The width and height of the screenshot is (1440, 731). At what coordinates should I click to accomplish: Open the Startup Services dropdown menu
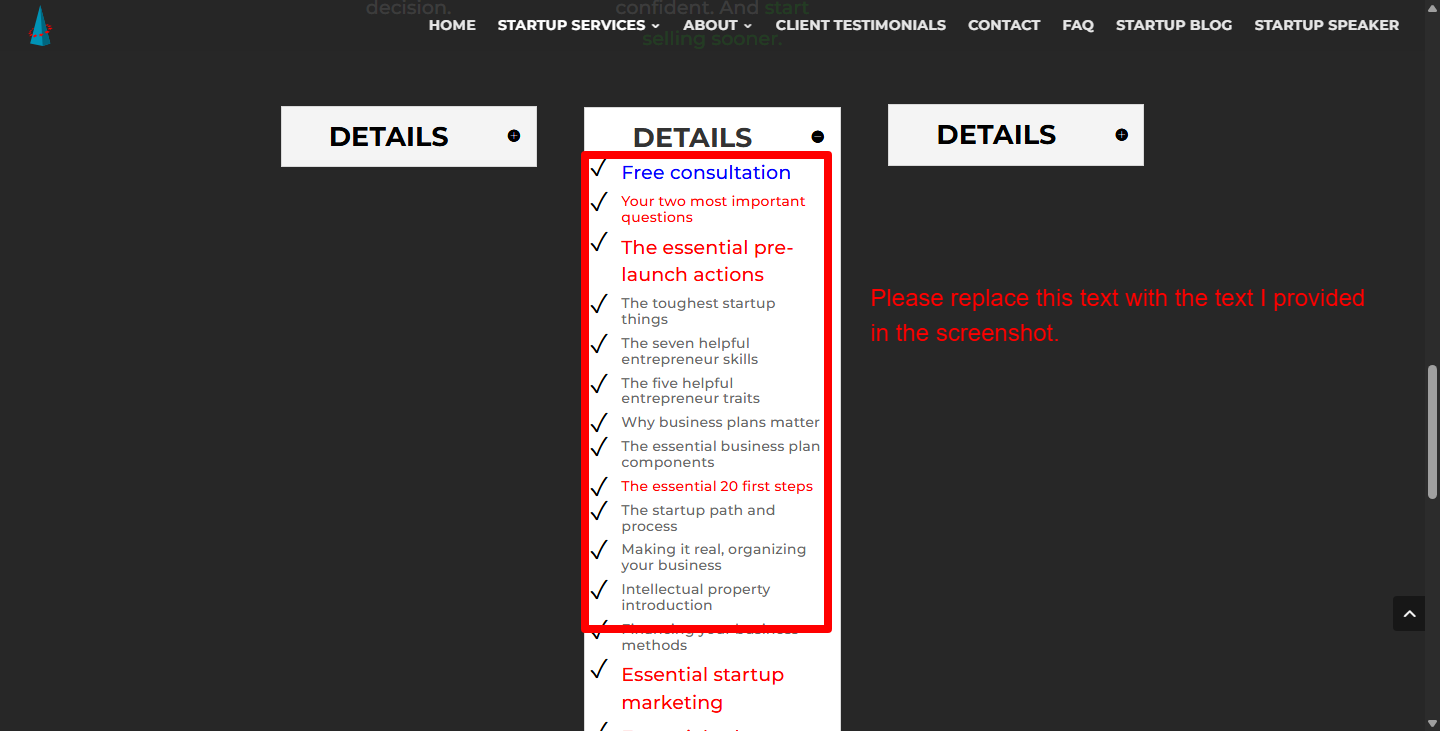[x=578, y=25]
